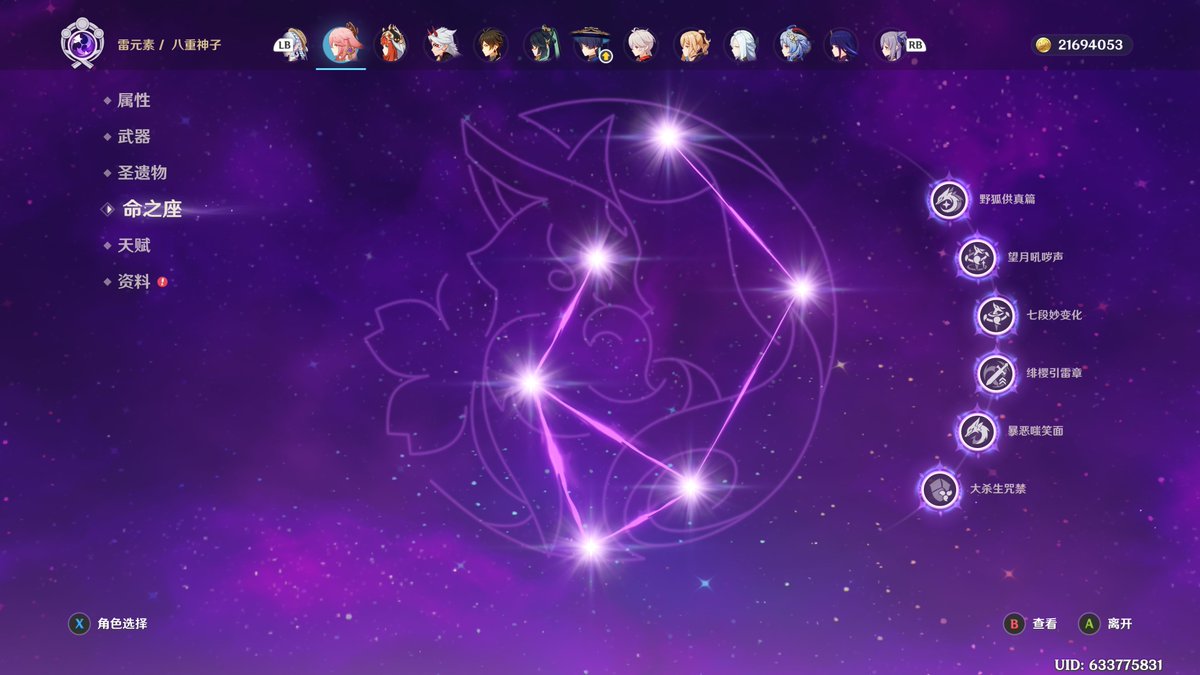
Task: Select Ganyu's blue-haired horned portrait
Action: click(x=794, y=45)
